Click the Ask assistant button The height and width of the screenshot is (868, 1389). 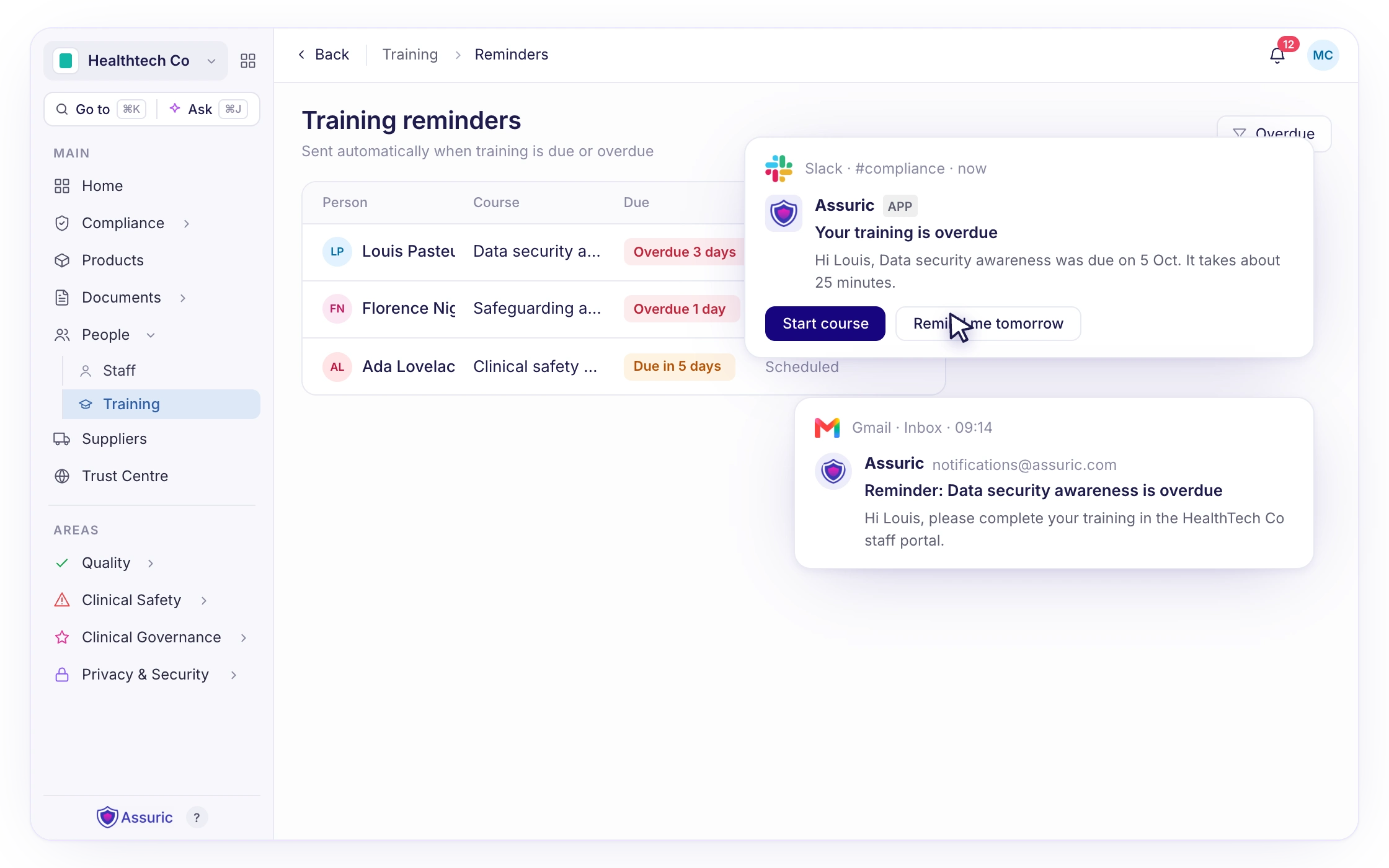[x=208, y=109]
